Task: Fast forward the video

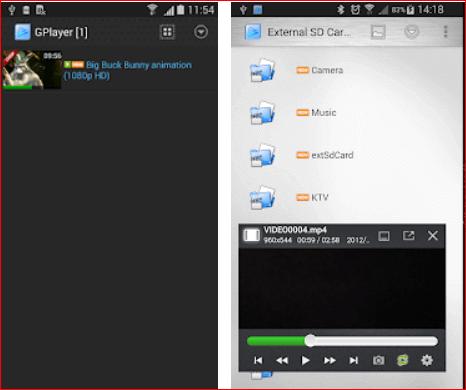Action: tap(330, 360)
